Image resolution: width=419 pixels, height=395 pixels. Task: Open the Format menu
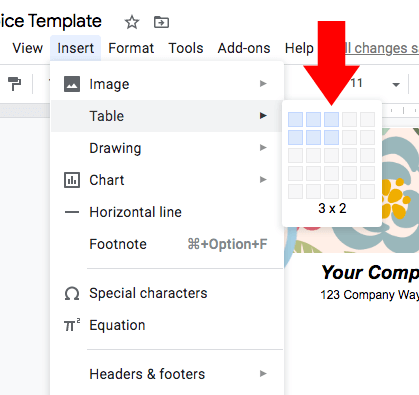tap(131, 48)
